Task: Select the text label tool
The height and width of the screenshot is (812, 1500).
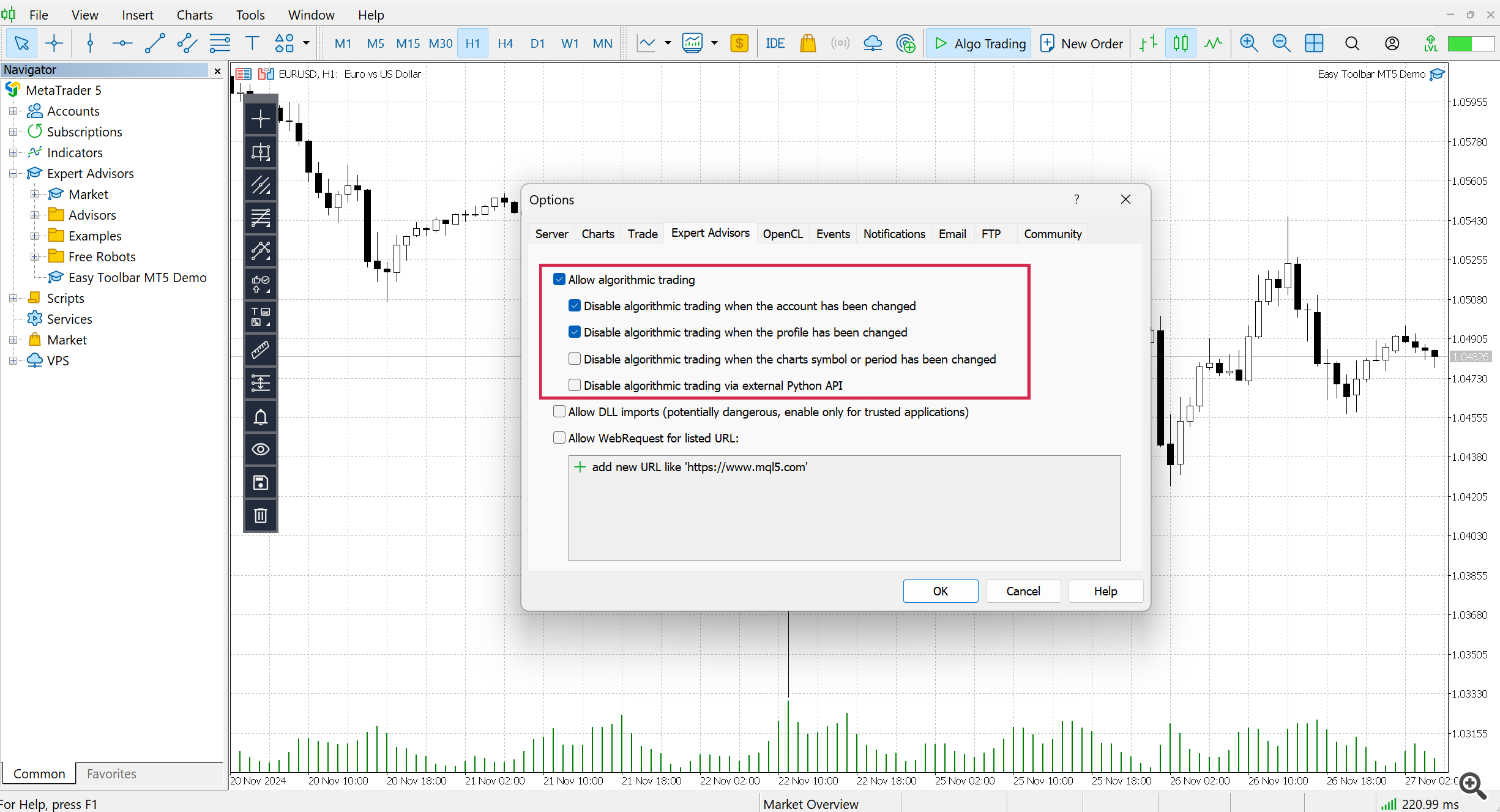Action: 252,43
